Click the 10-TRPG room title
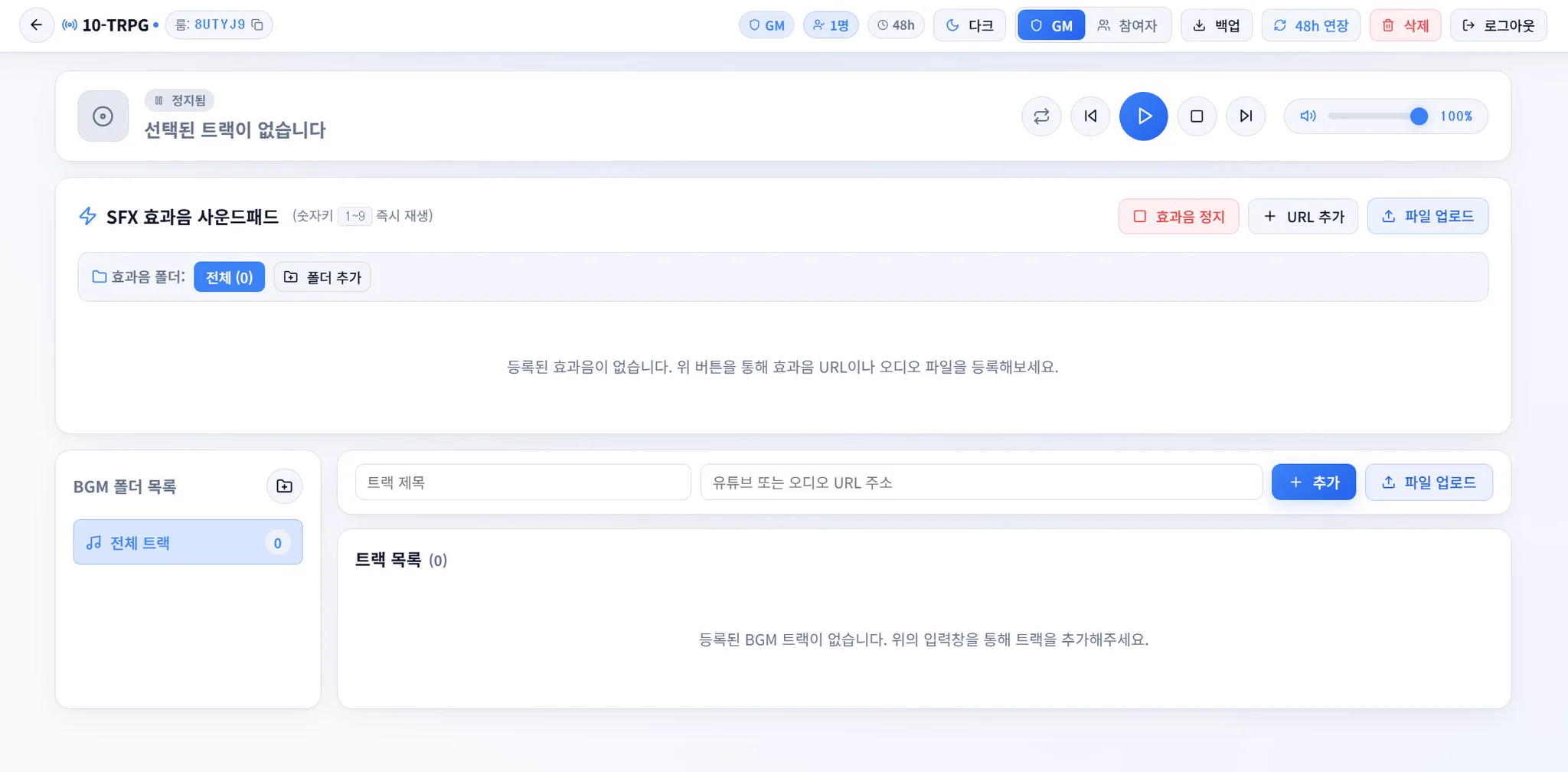Screen dimensions: 1568x772 click(x=115, y=25)
